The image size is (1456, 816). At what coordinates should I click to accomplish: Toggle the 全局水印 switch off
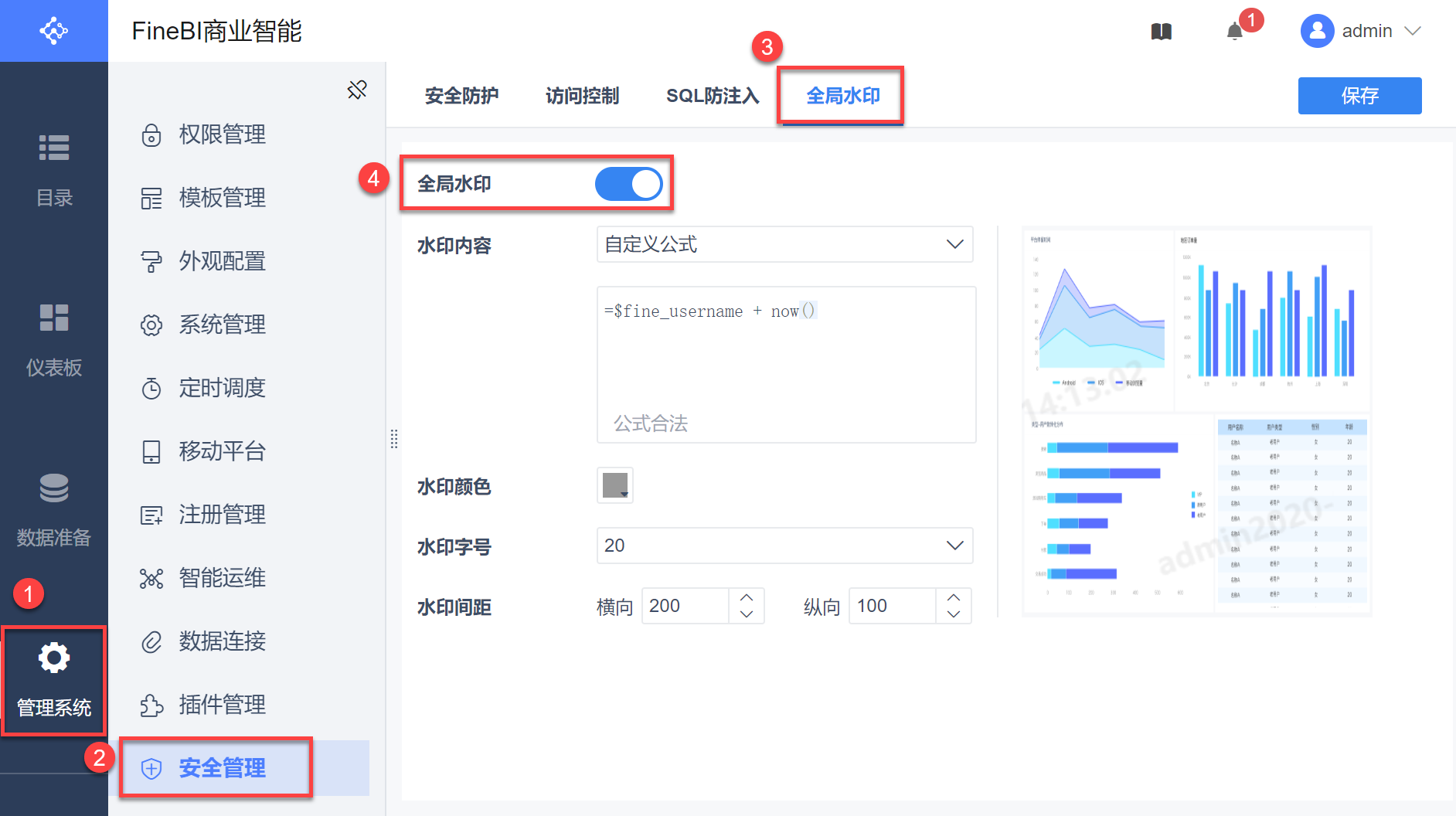click(629, 184)
